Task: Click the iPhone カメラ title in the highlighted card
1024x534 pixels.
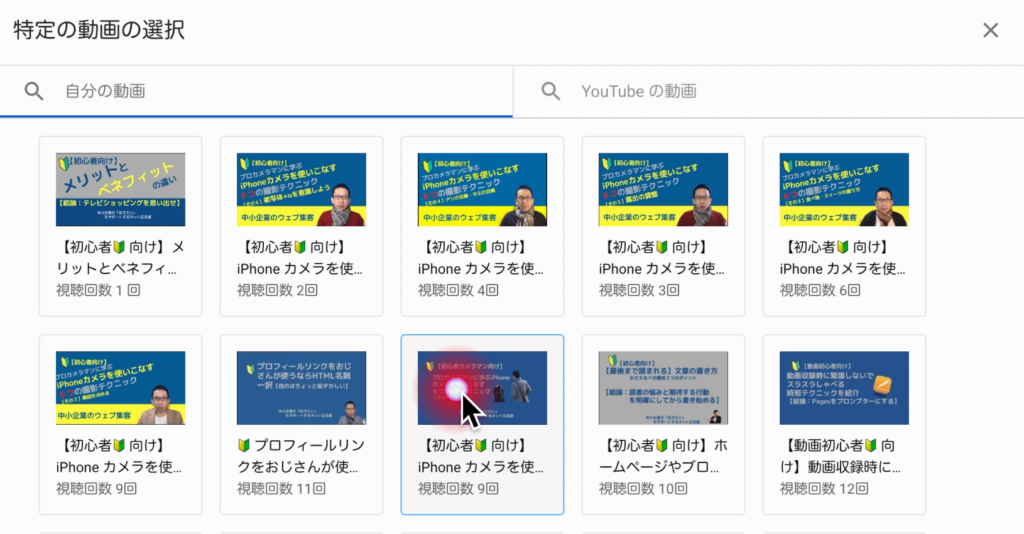Action: [481, 456]
